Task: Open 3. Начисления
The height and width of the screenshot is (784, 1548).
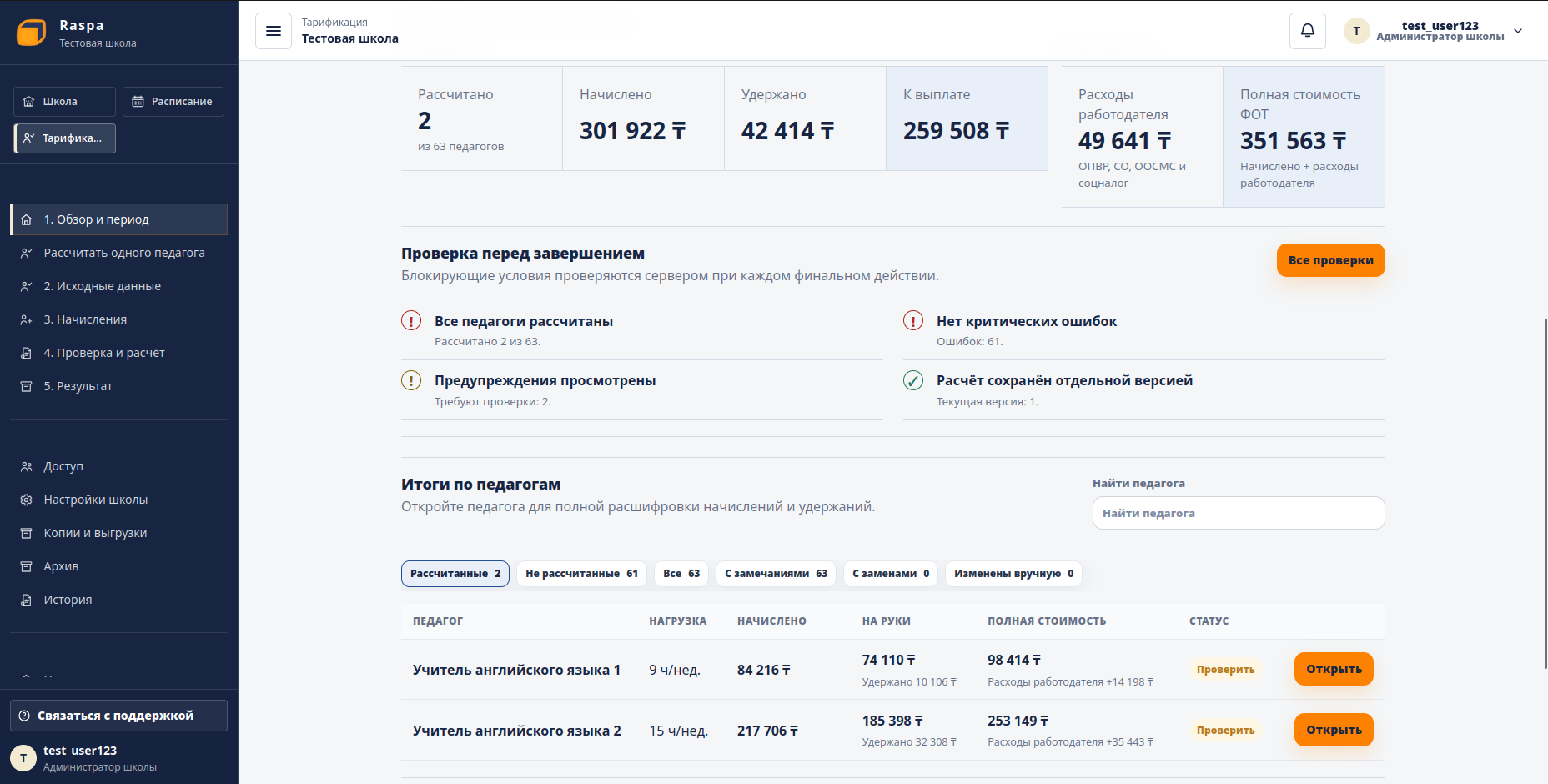Action: [118, 319]
